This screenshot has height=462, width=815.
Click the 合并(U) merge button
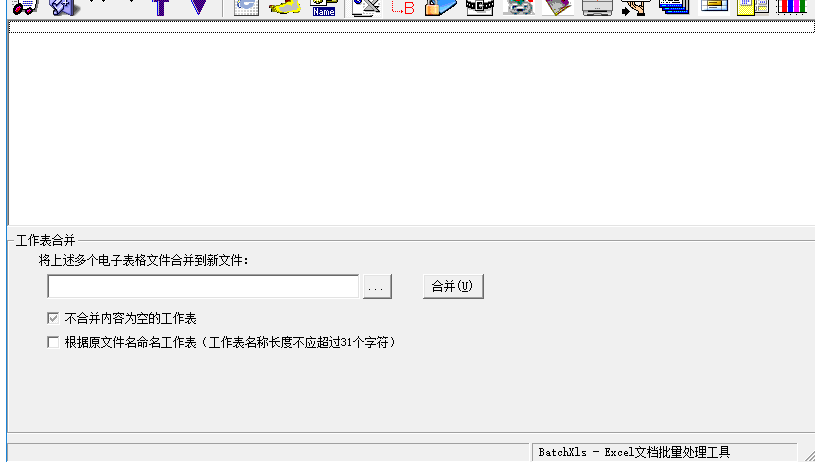click(453, 286)
